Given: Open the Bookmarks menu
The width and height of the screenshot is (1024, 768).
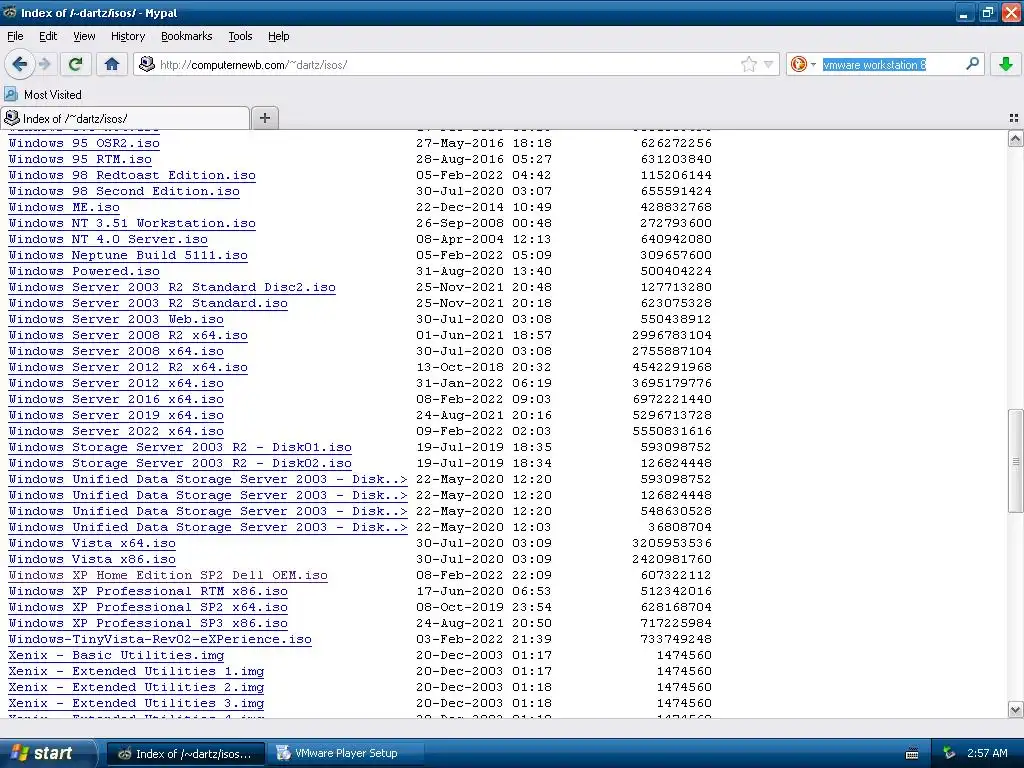Looking at the screenshot, I should pyautogui.click(x=186, y=36).
